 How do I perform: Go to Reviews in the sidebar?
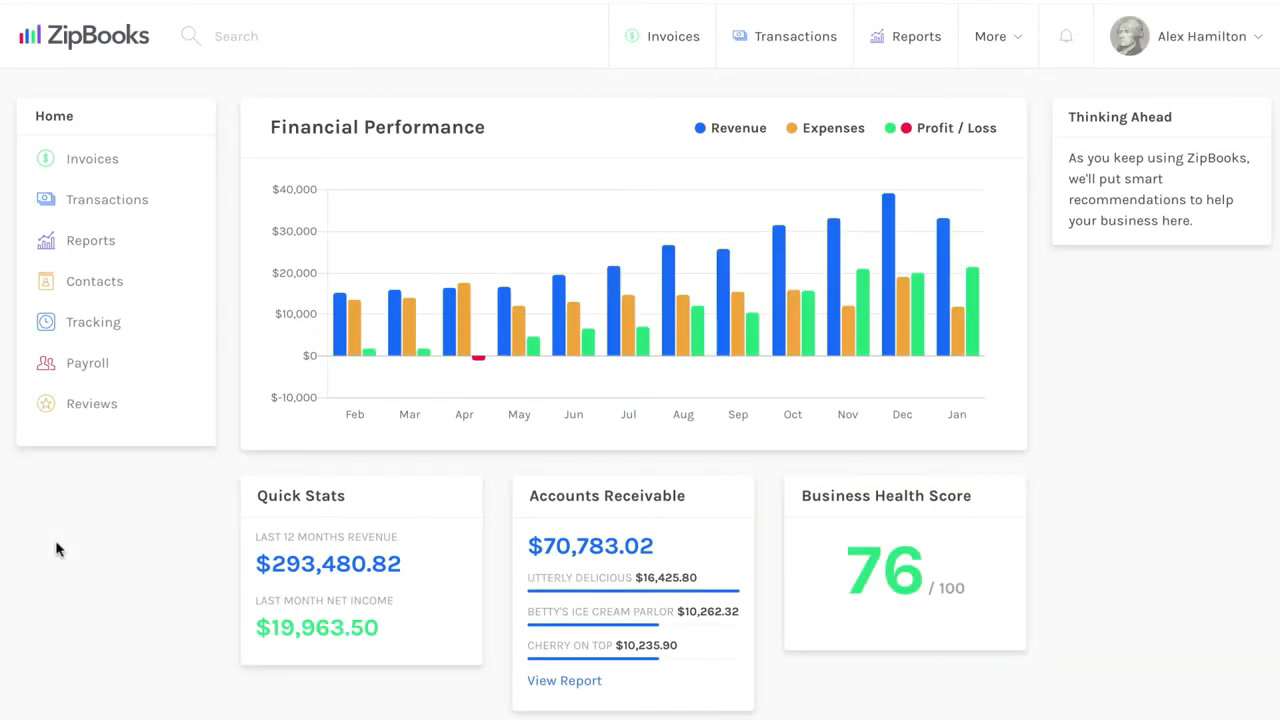pyautogui.click(x=92, y=404)
